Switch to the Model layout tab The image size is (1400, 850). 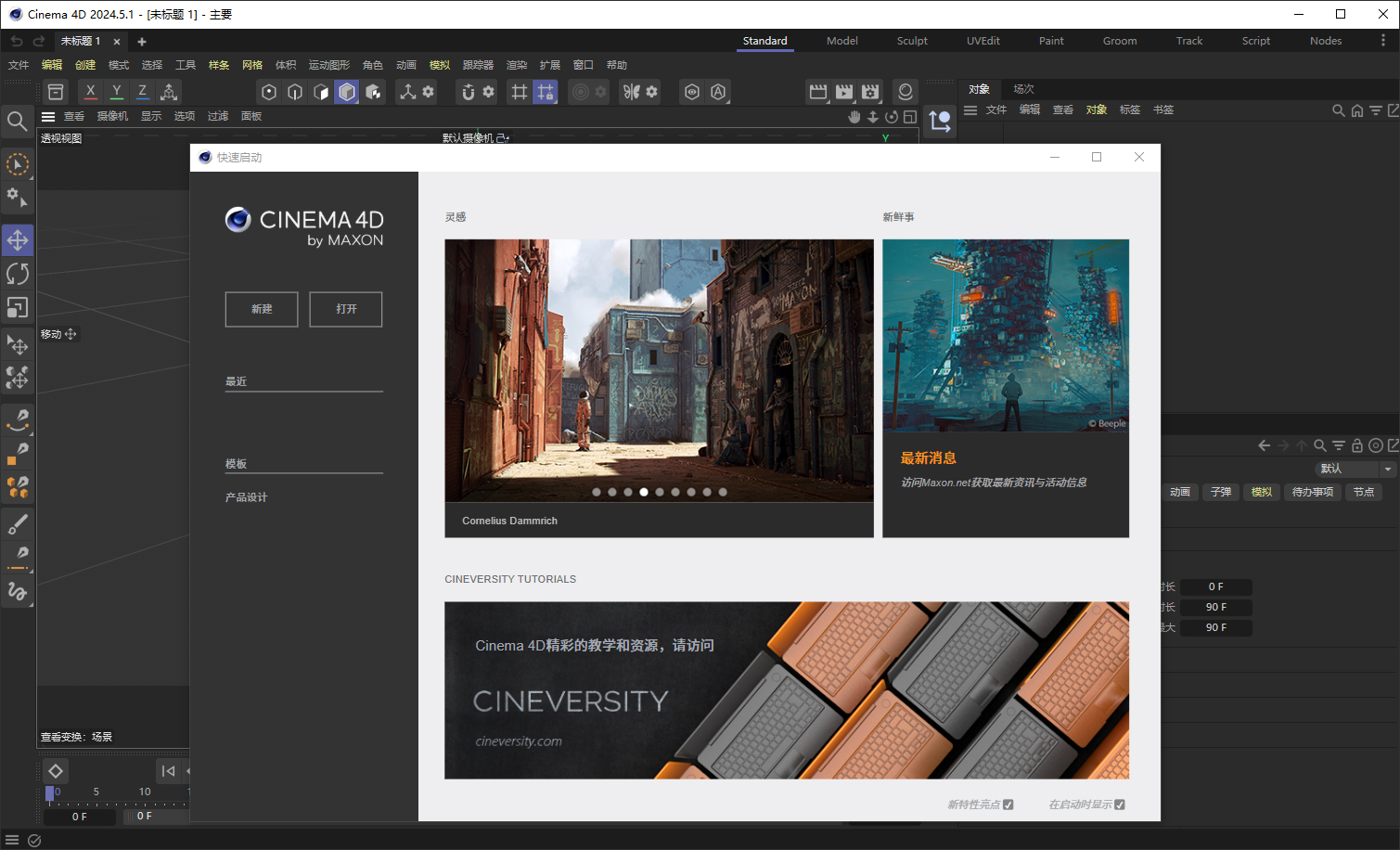(841, 41)
